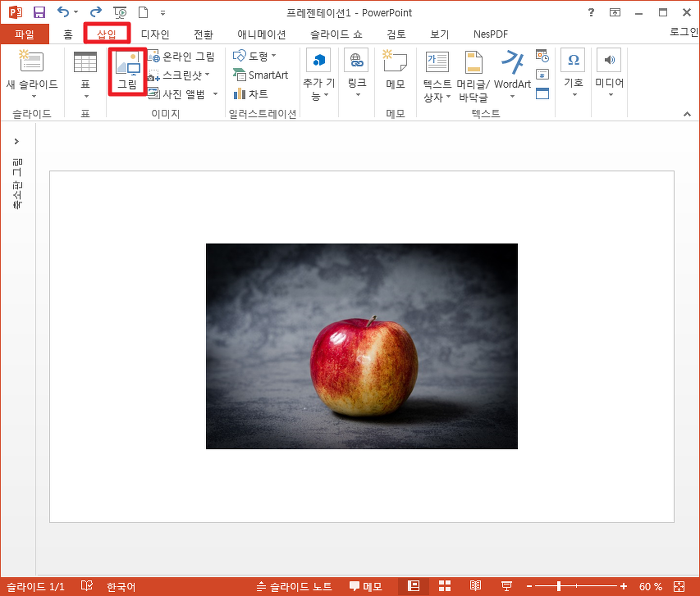Fit slide to current window
Image resolution: width=700 pixels, height=596 pixels.
pyautogui.click(x=679, y=586)
